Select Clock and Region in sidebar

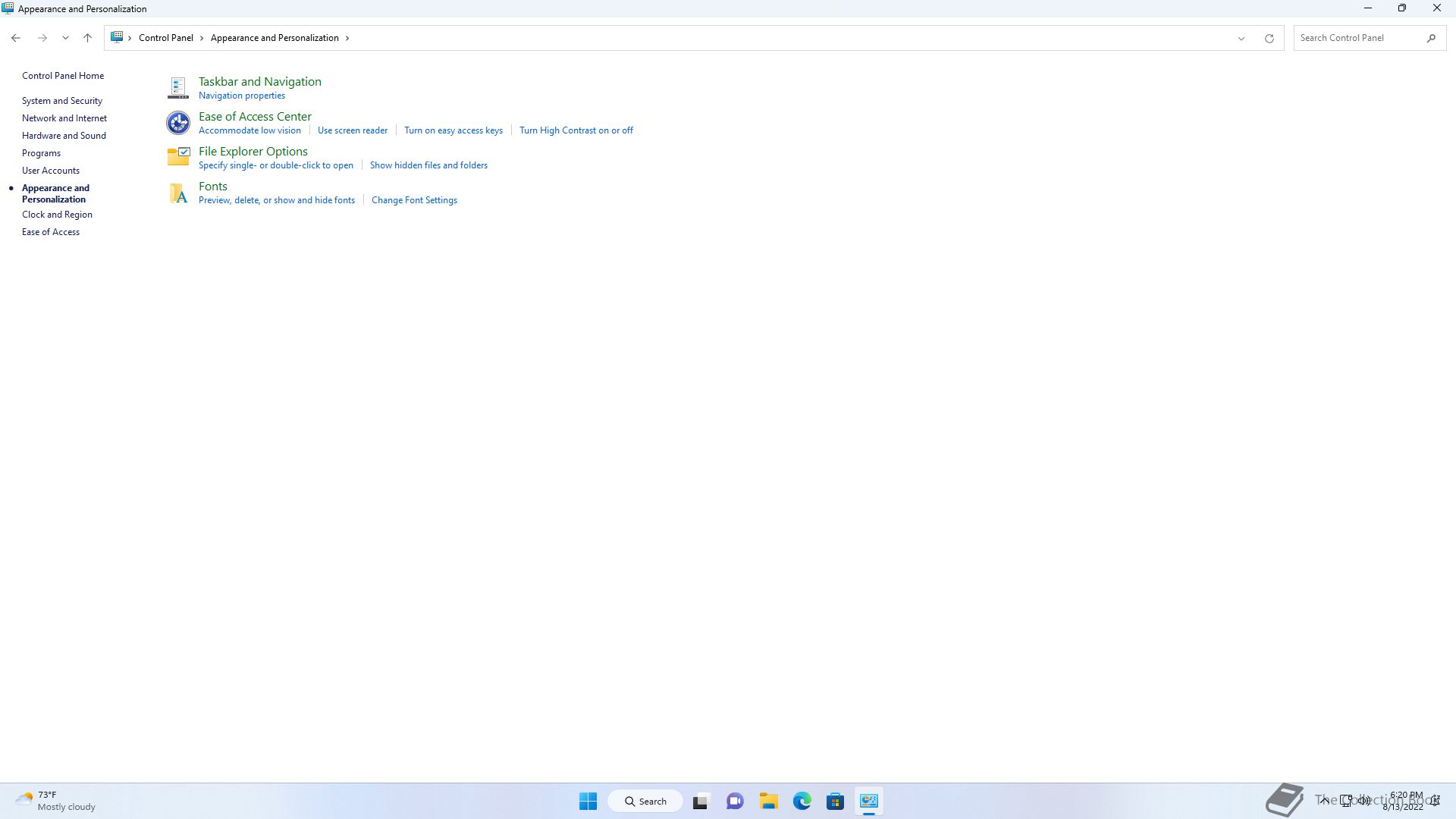click(57, 215)
